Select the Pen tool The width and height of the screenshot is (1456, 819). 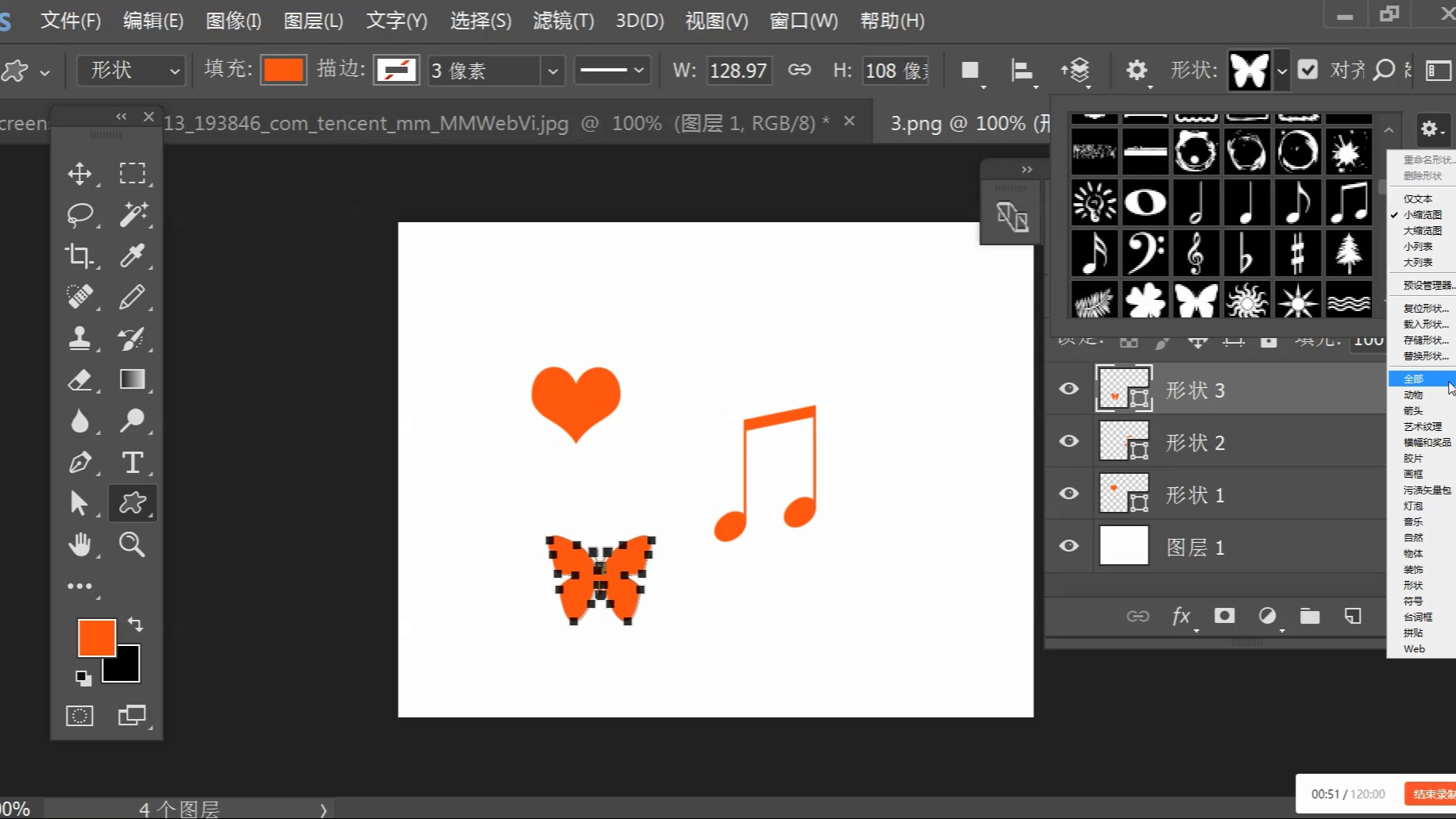coord(79,462)
